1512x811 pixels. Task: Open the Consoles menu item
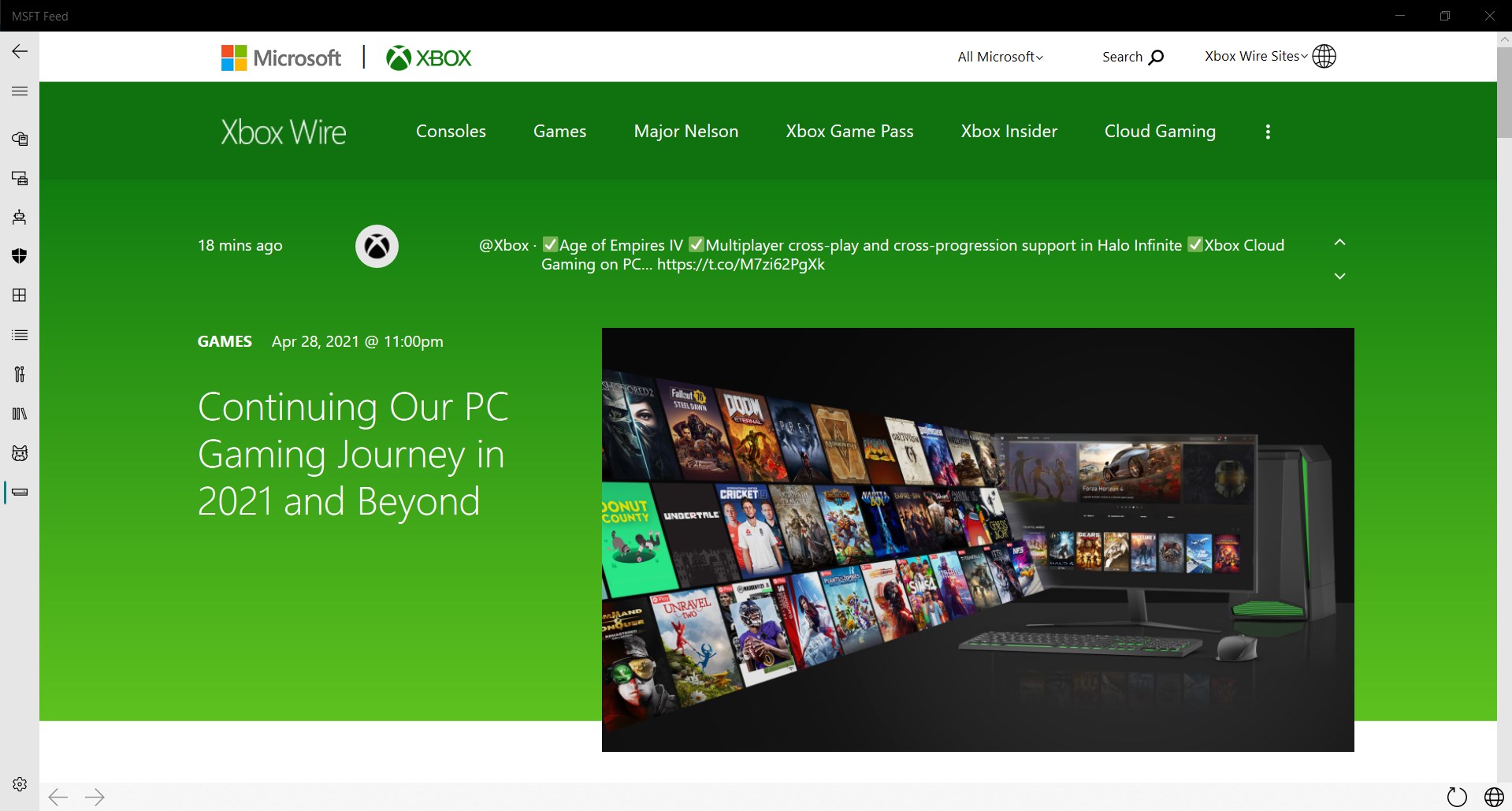pos(451,131)
